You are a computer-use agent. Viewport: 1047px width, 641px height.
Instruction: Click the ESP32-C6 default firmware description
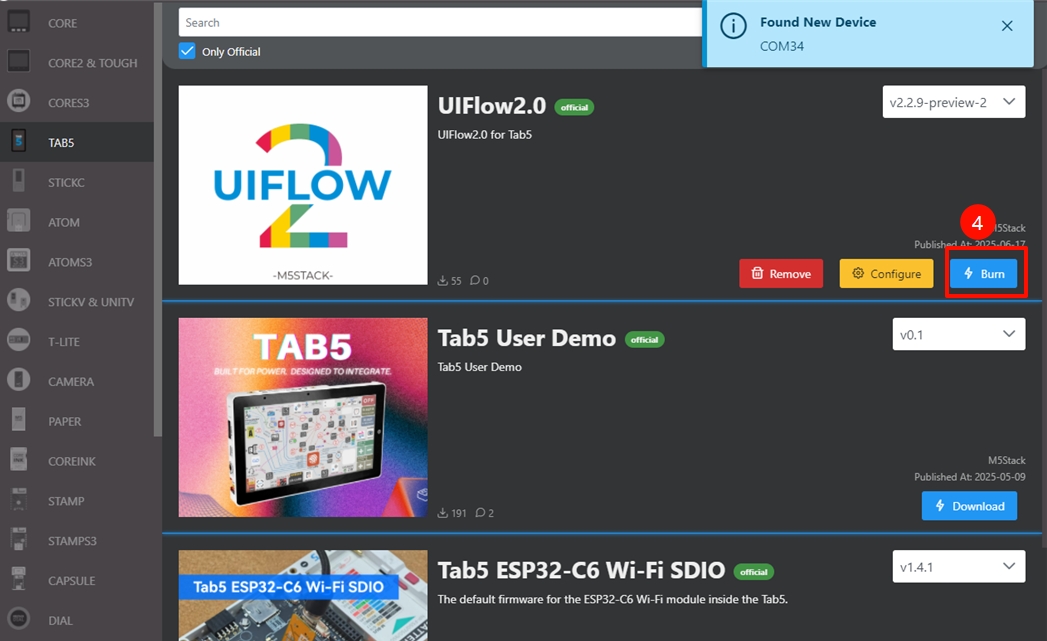612,599
